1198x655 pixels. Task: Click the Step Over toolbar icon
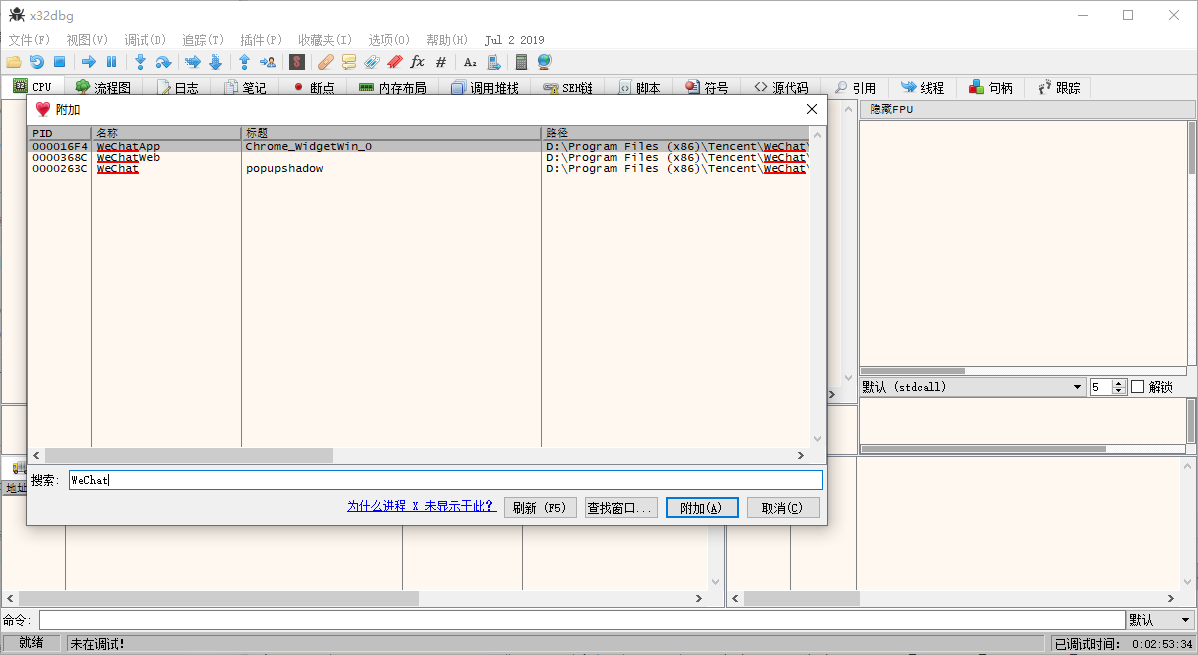(163, 62)
